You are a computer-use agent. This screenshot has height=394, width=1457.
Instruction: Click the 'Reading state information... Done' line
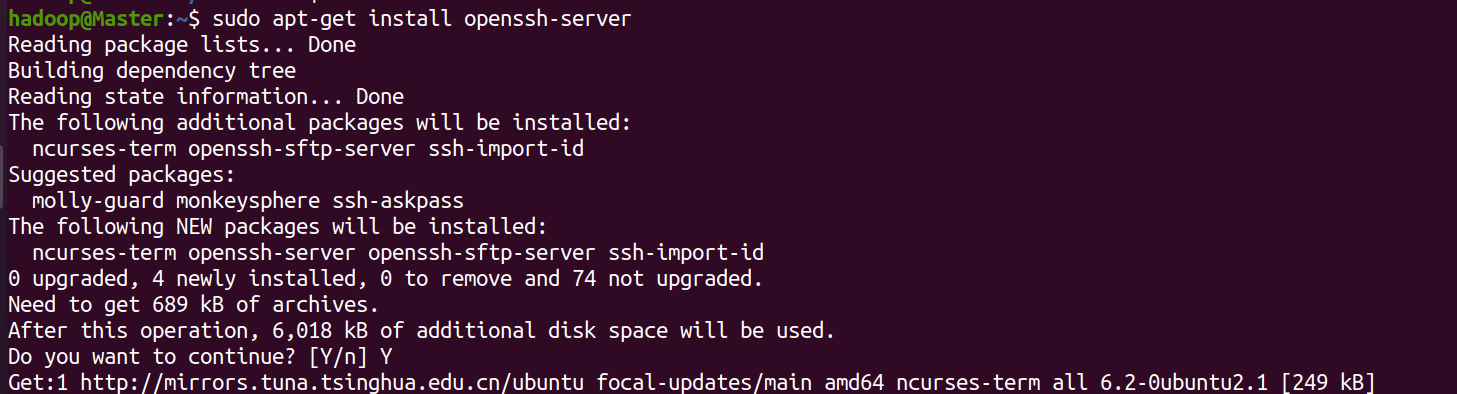point(206,97)
